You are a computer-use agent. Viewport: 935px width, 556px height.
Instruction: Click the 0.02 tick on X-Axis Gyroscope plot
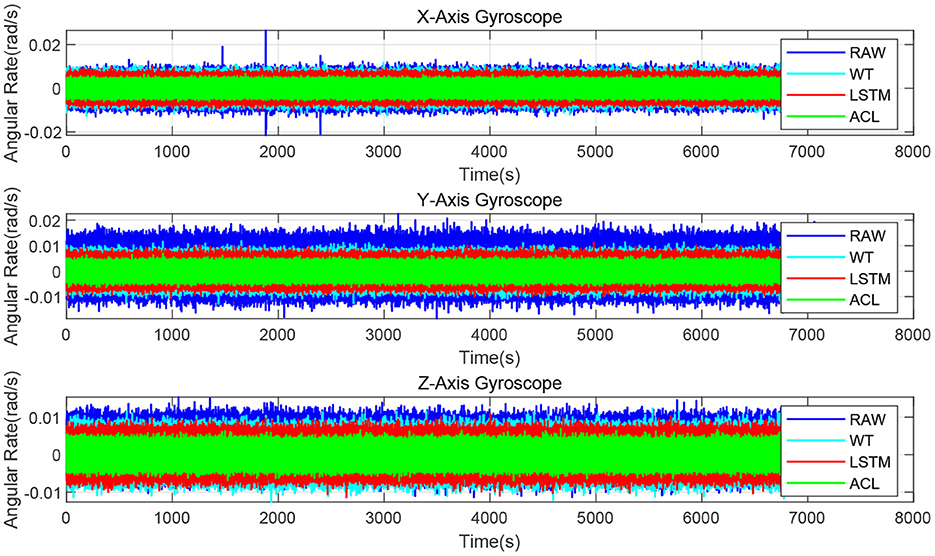pyautogui.click(x=45, y=45)
